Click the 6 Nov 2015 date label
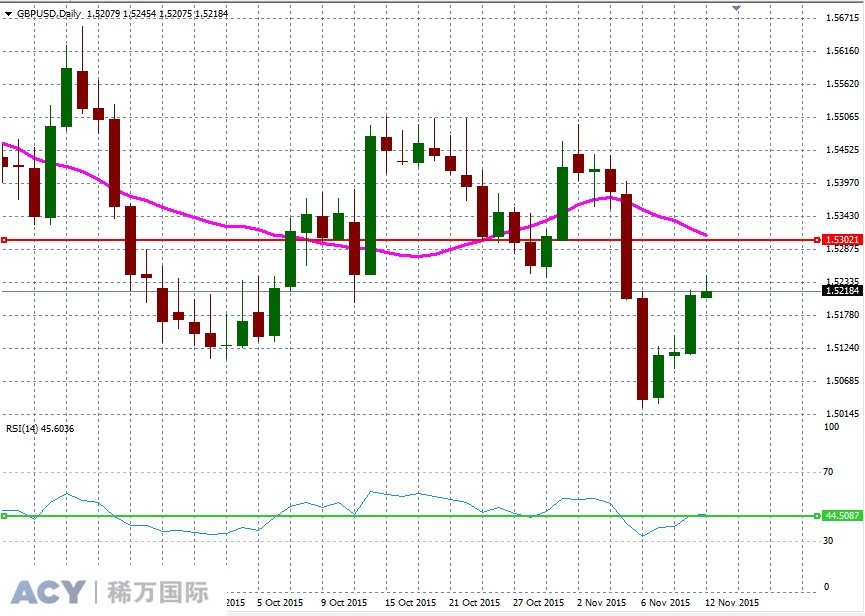The height and width of the screenshot is (616, 865). point(665,603)
